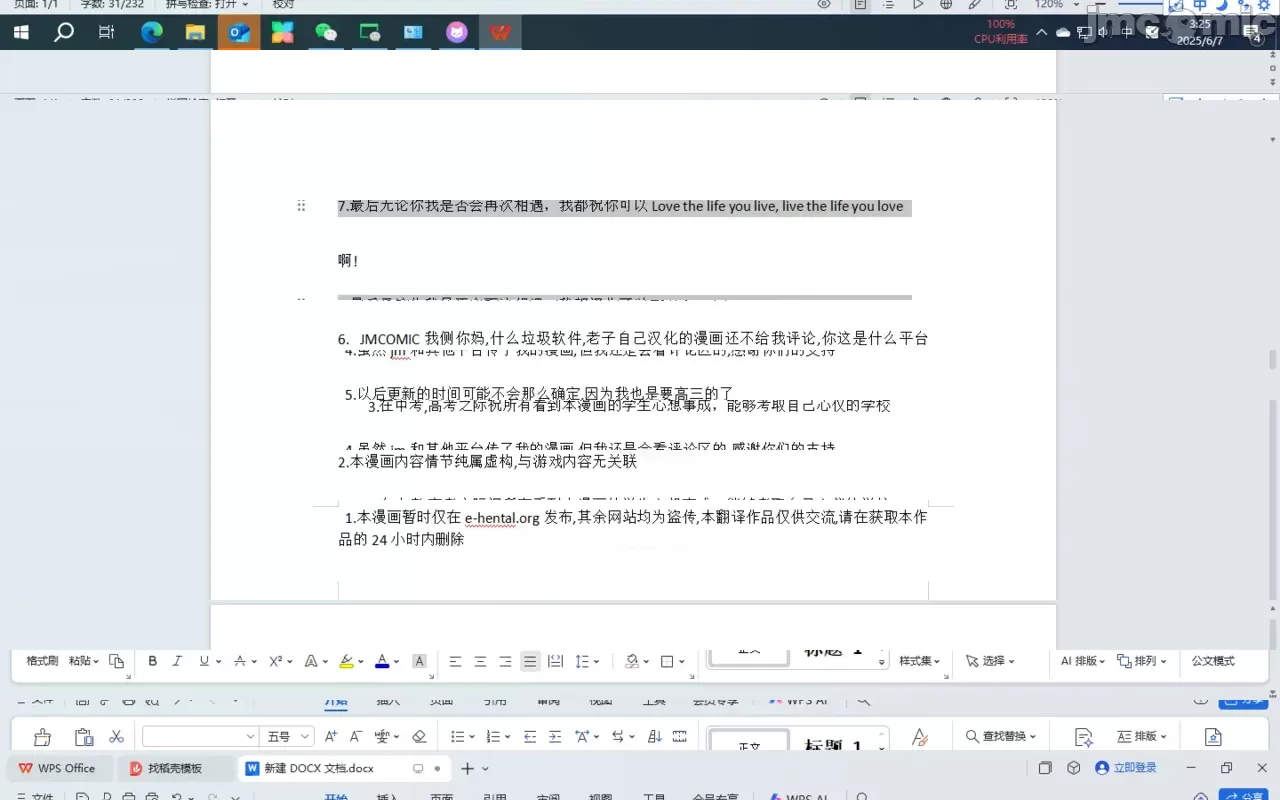Click the decrease indent icon
The width and height of the screenshot is (1280, 800).
tap(530, 737)
